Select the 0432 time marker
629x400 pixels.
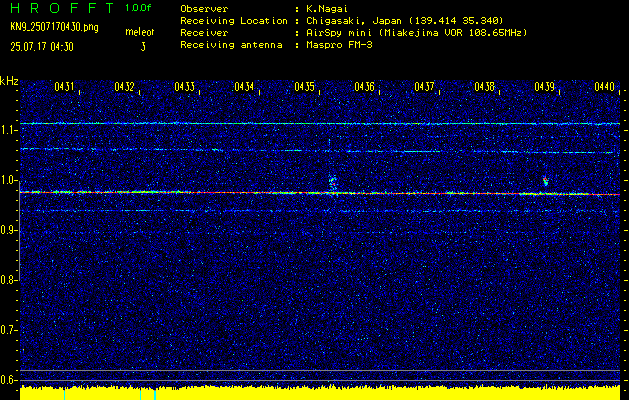pos(124,86)
